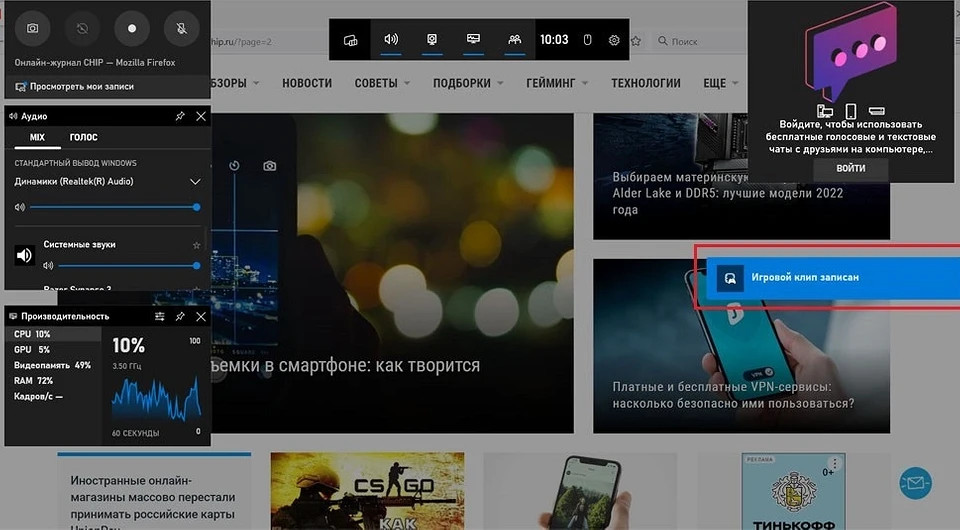Expand the Динамики (Realtek(R) Audio) dropdown
This screenshot has width=960, height=530.
[x=195, y=182]
